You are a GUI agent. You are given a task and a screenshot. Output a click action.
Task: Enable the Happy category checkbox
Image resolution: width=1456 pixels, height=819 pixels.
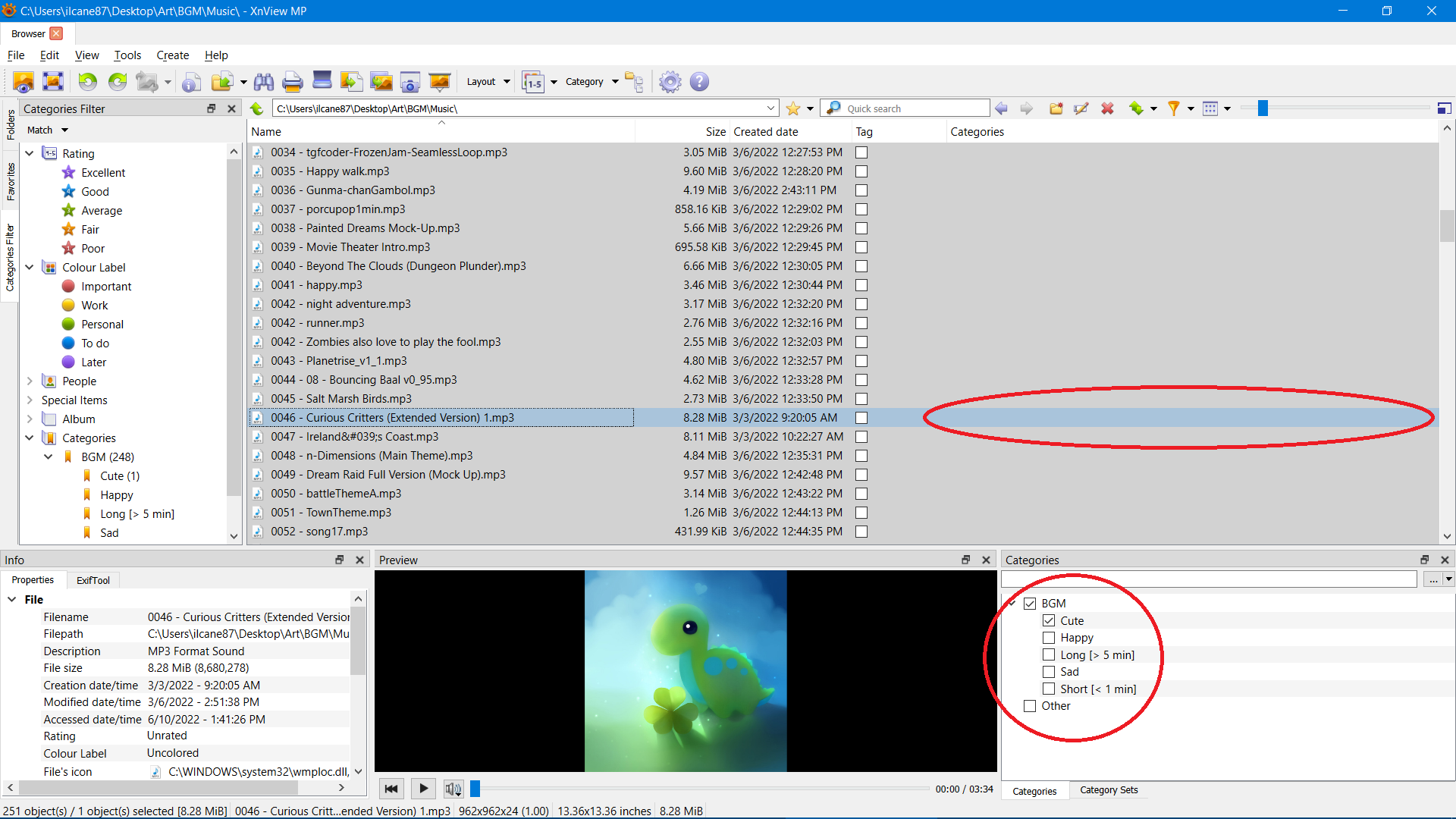coord(1049,638)
